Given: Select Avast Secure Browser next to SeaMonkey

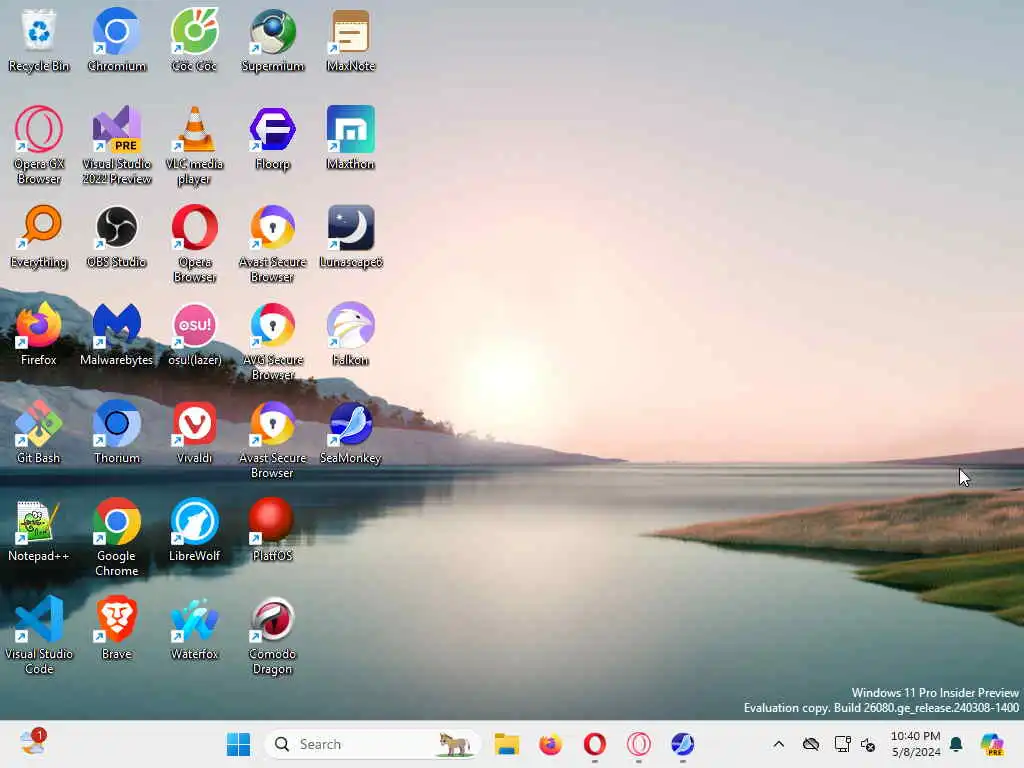Looking at the screenshot, I should tap(273, 440).
